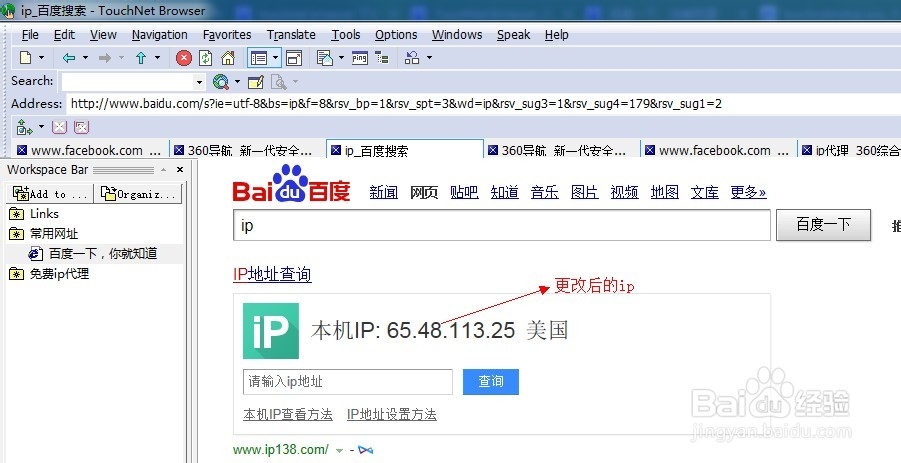Open the Speak menu
Viewport: 901px width, 463px height.
[513, 34]
